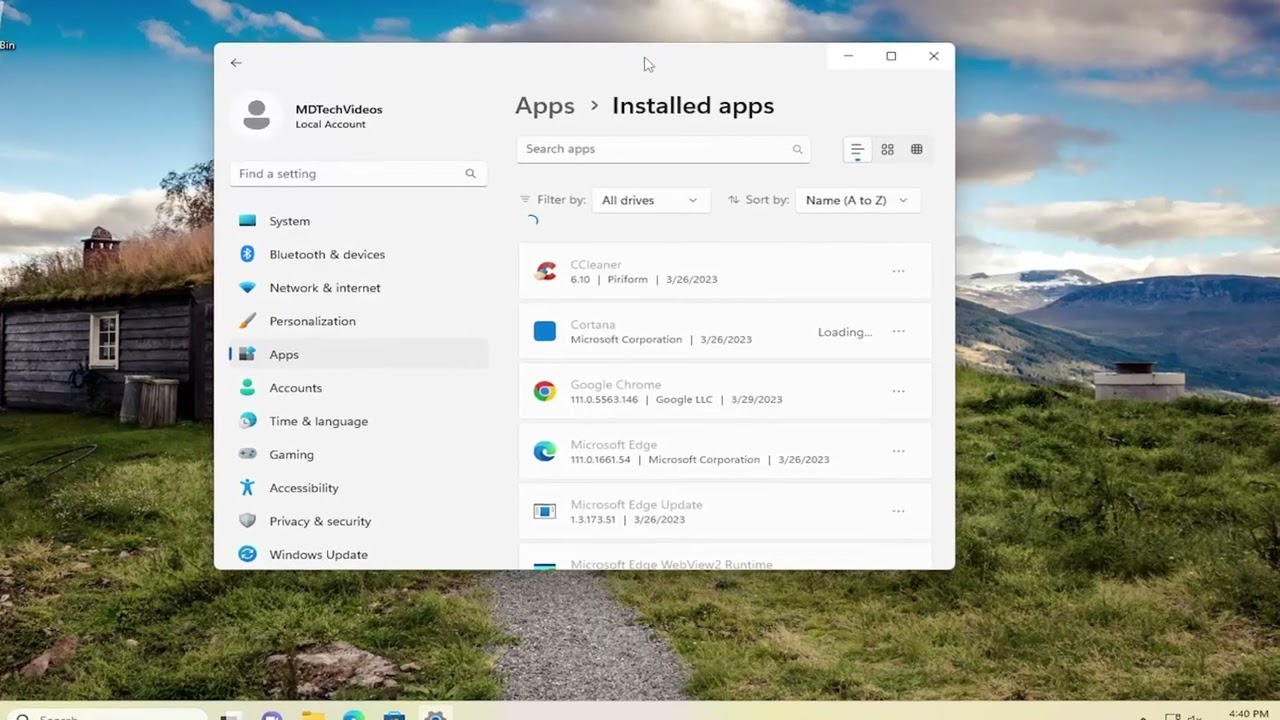This screenshot has height=720, width=1280.
Task: Click the 3/29/2023 install date
Action: tap(757, 399)
